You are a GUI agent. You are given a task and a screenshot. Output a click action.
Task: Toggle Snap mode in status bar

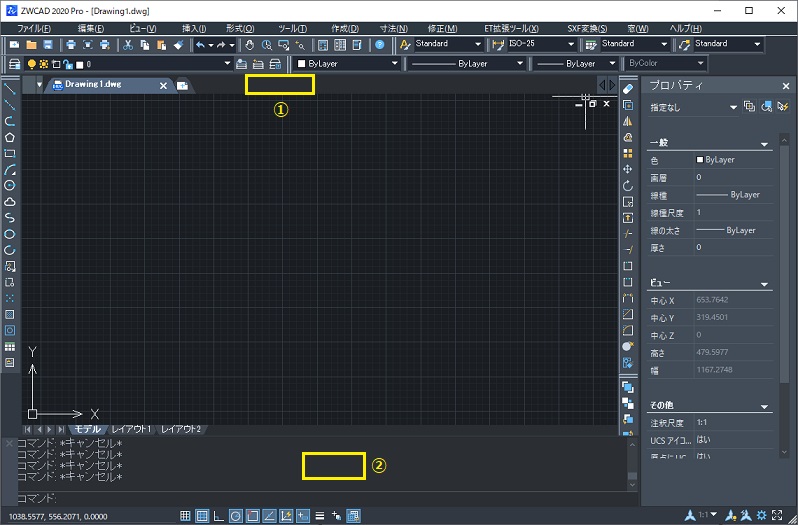(185, 516)
